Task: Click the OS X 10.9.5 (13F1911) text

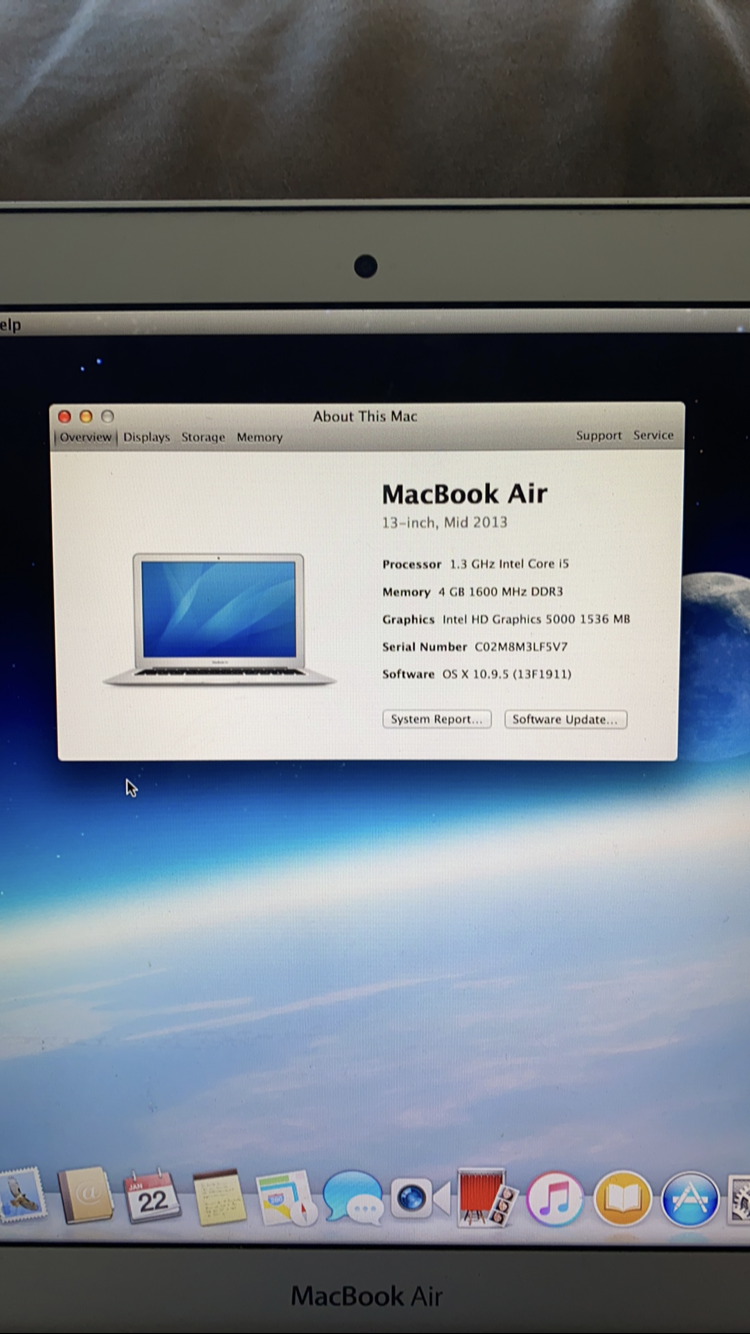Action: tap(507, 674)
